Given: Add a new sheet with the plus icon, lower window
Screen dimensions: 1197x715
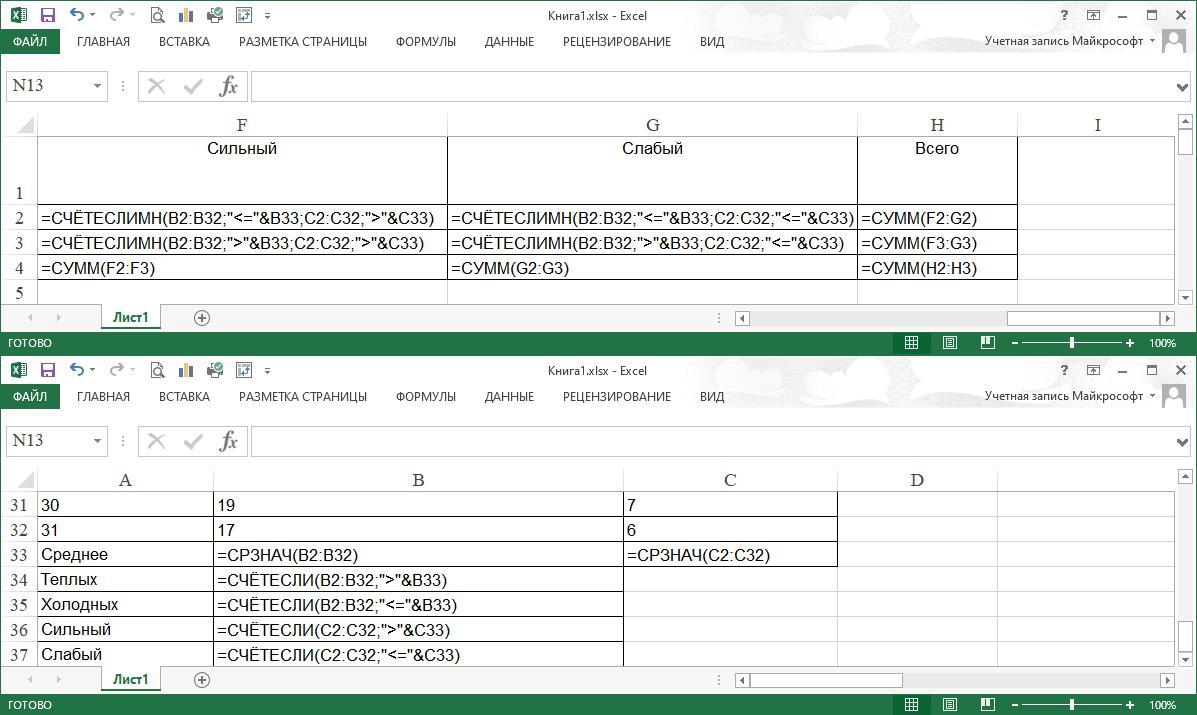Looking at the screenshot, I should (202, 679).
